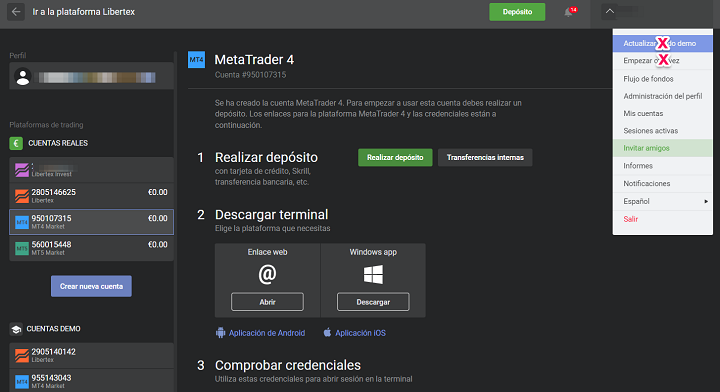Click the Descargar terminal heading

[x=271, y=215]
